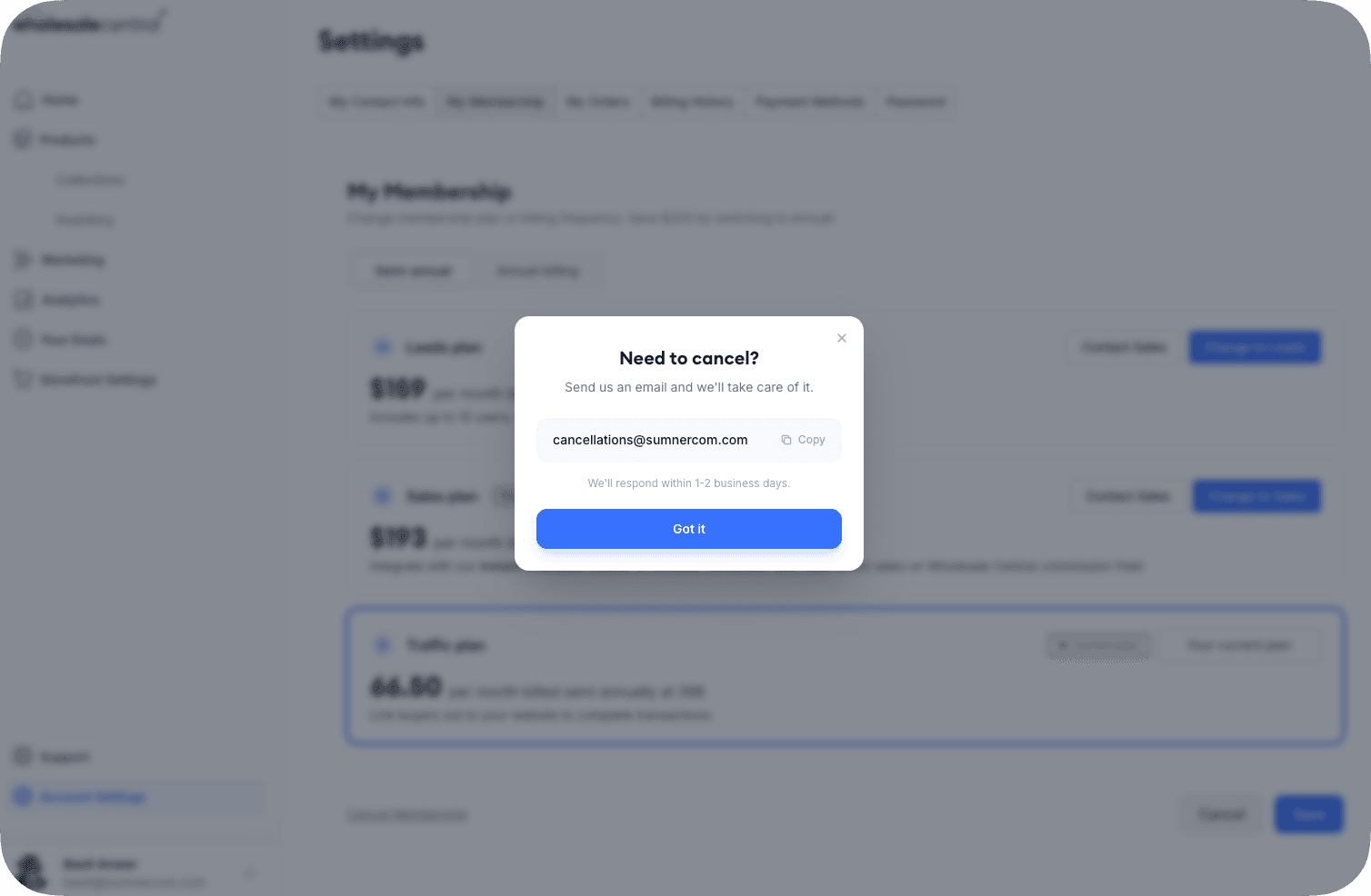The height and width of the screenshot is (896, 1371).
Task: Open the Support icon in sidebar
Action: pyautogui.click(x=24, y=757)
